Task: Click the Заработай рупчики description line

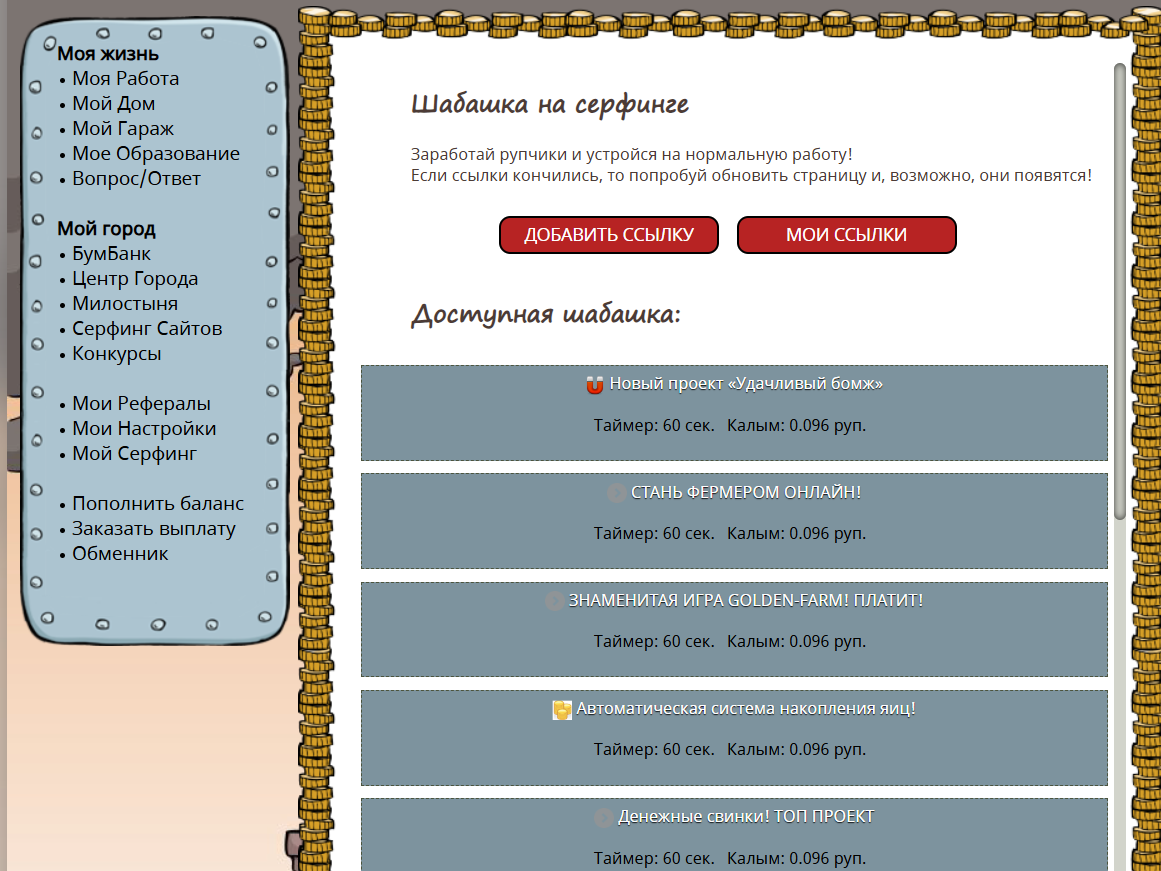Action: pyautogui.click(x=632, y=155)
